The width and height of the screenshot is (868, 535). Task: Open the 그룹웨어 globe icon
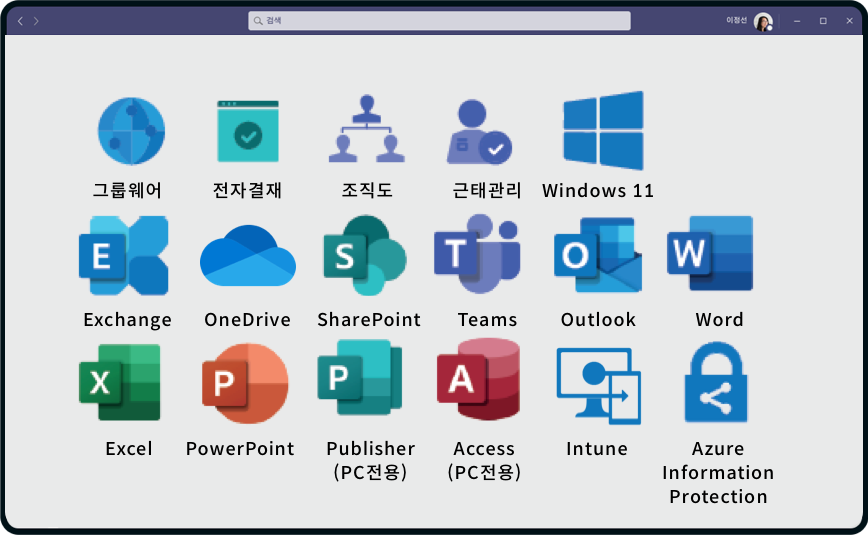pyautogui.click(x=131, y=131)
